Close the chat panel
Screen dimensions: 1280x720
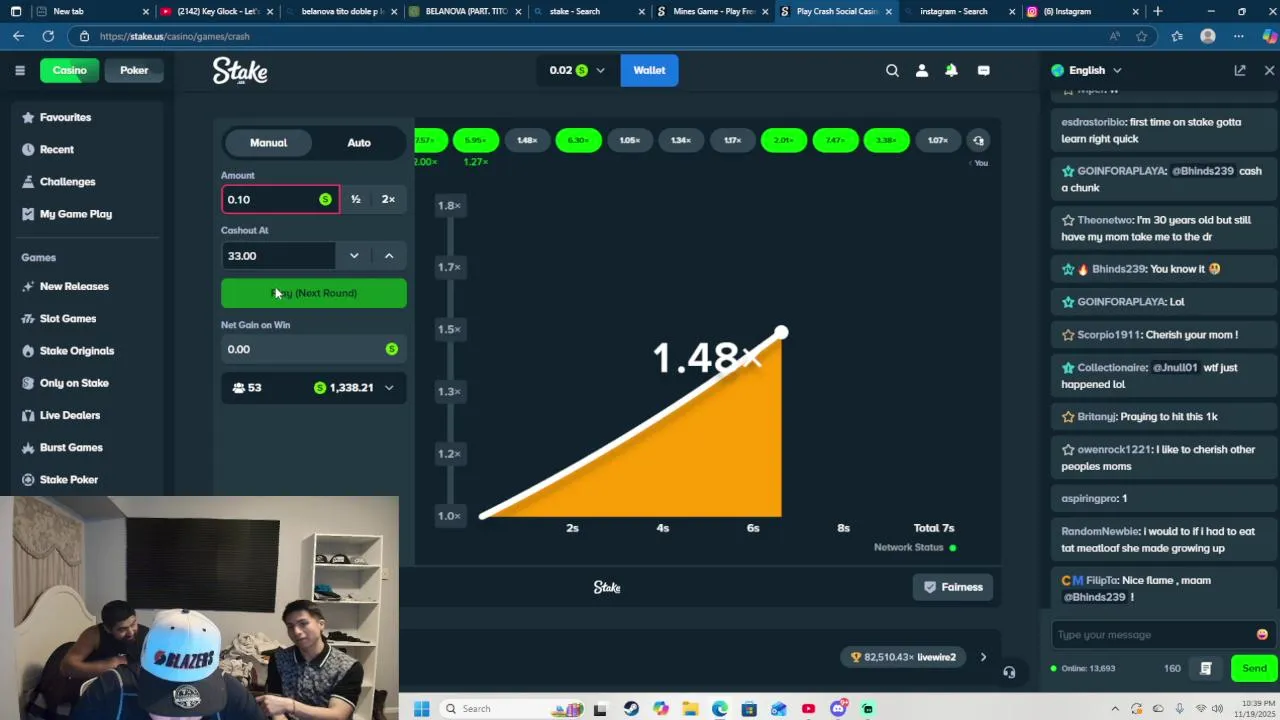tap(1269, 70)
